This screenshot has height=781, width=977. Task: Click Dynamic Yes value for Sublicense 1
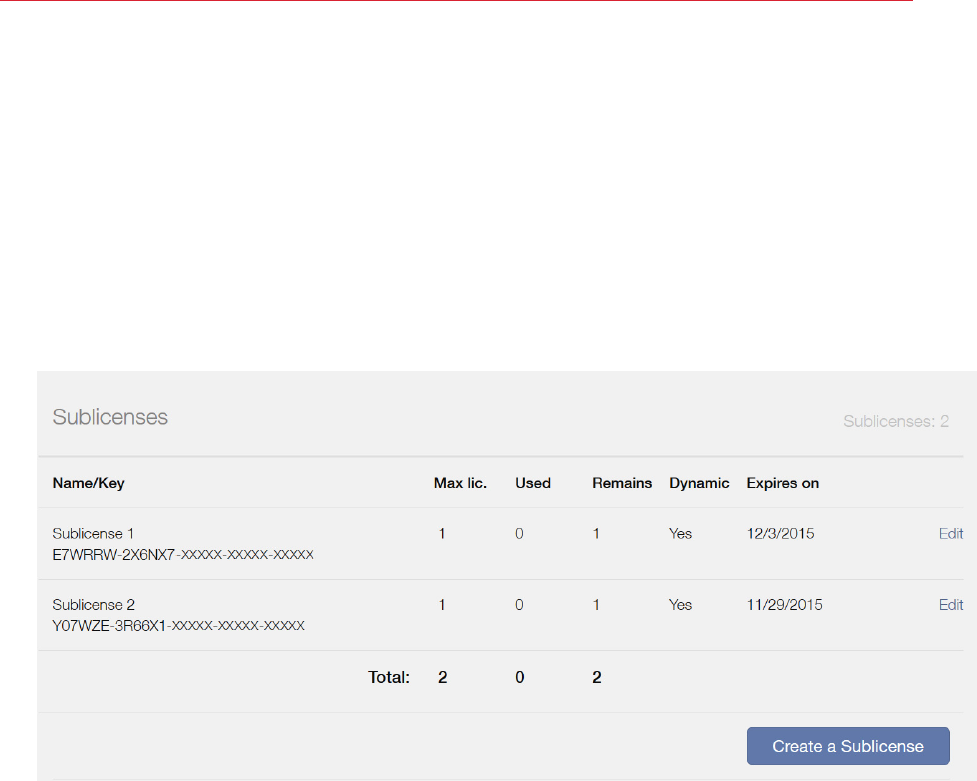680,534
